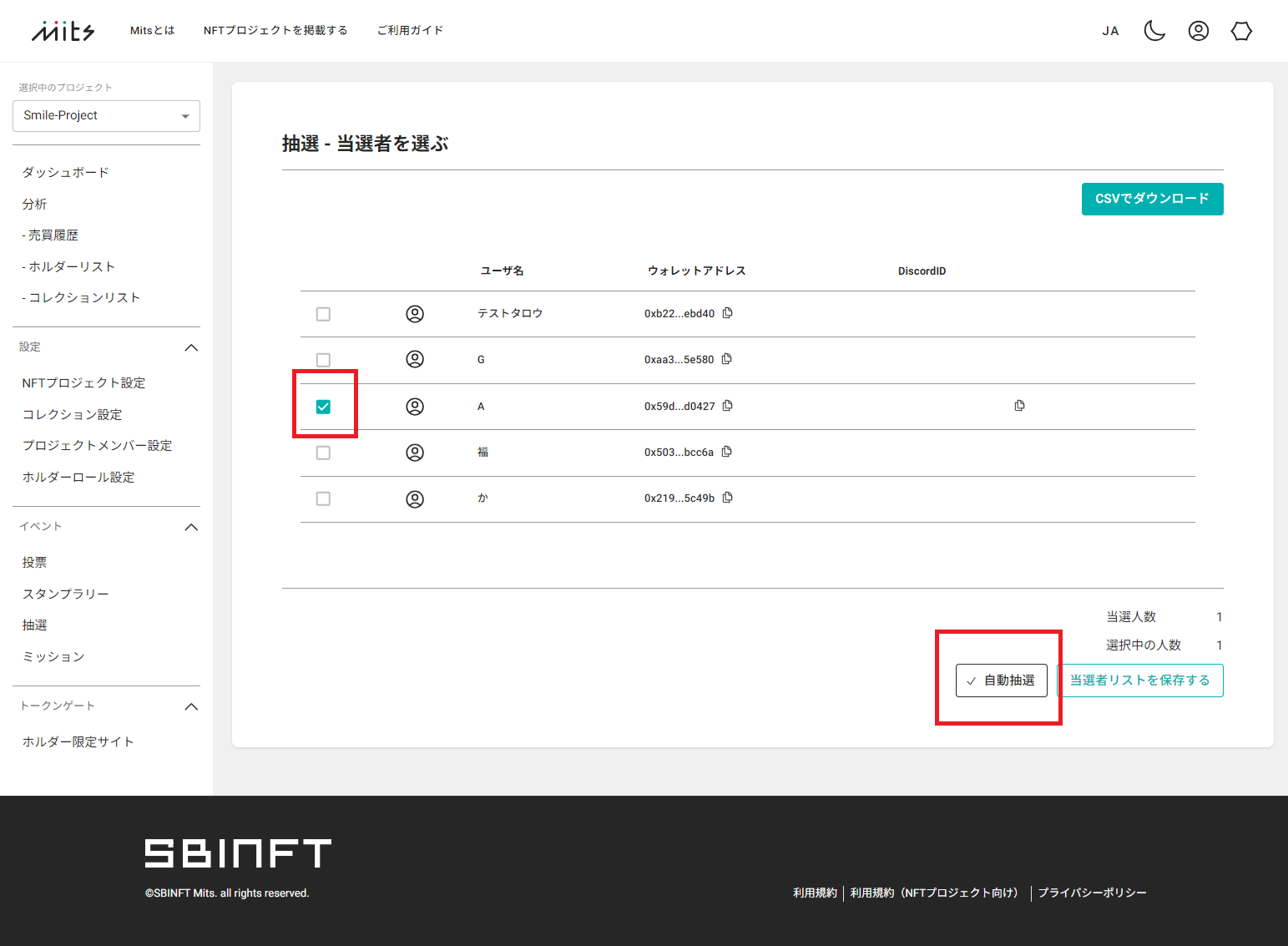The width and height of the screenshot is (1288, 946).
Task: Open NFTプロジェクト設定 in sidebar
Action: pos(83,382)
